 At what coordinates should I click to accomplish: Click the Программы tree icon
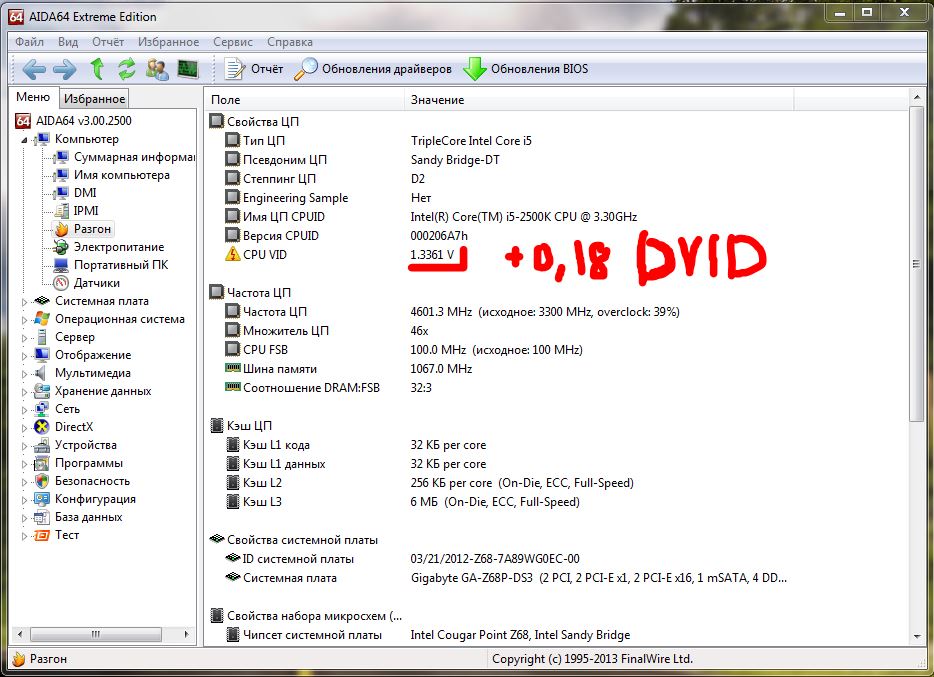pyautogui.click(x=42, y=463)
